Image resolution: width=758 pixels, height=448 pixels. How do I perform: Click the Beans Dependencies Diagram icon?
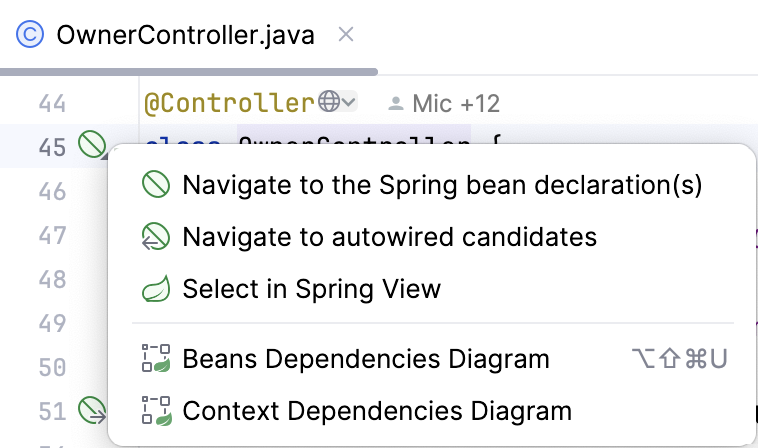(157, 359)
